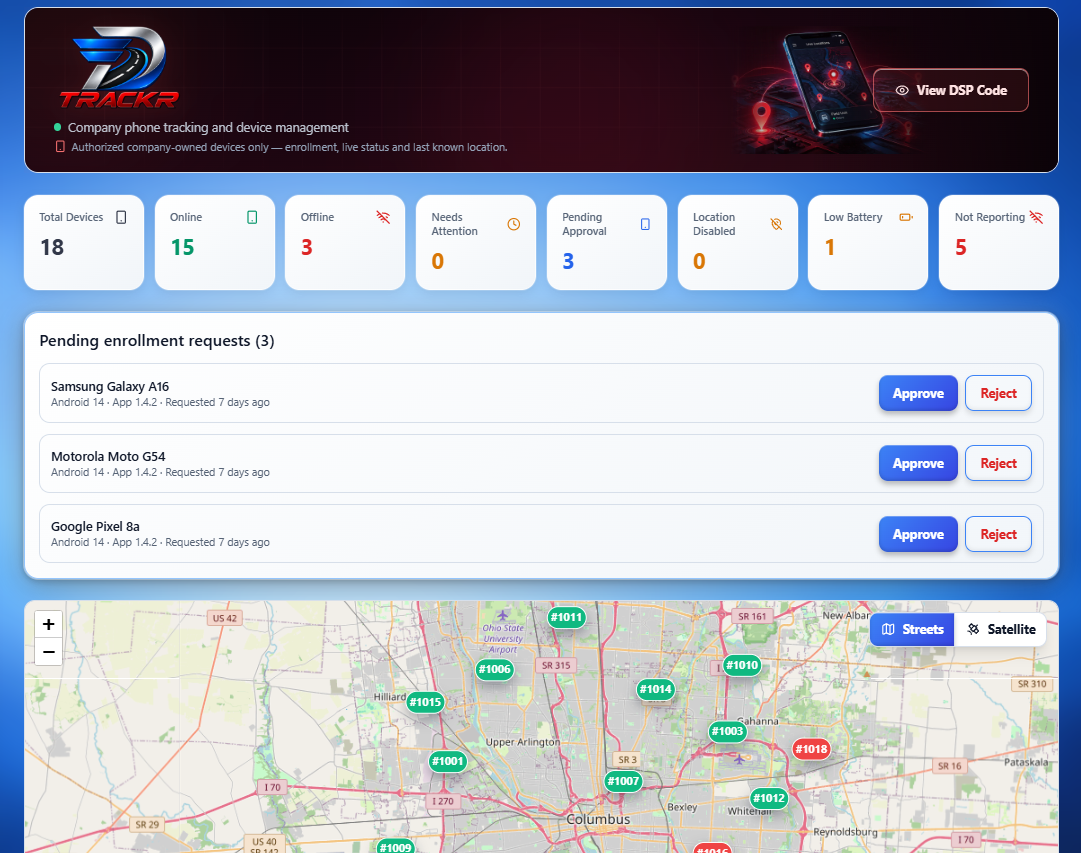This screenshot has width=1081, height=853.
Task: Click the Company phone tracking and device management tagline
Action: [208, 128]
